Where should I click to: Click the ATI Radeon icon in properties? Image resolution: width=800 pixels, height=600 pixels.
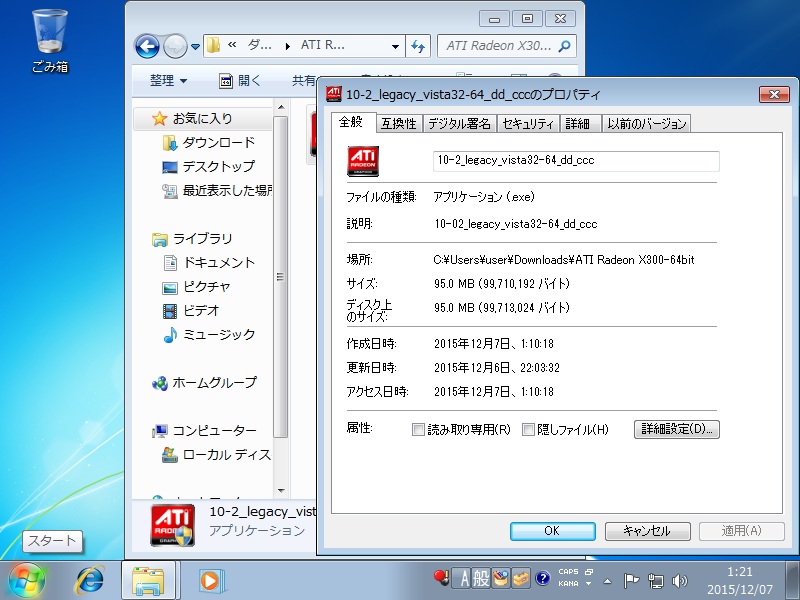click(x=363, y=161)
